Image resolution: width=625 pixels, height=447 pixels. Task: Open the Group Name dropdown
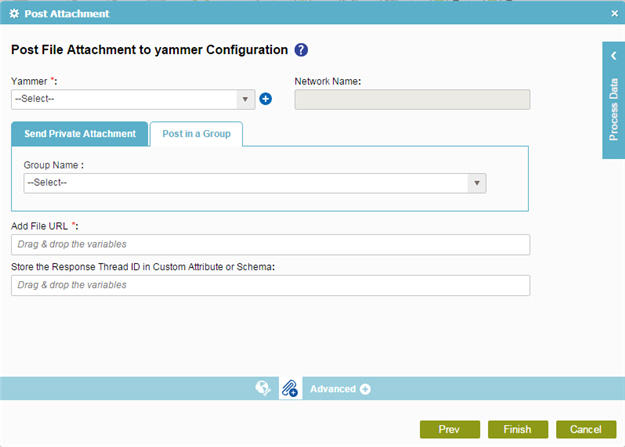(255, 183)
